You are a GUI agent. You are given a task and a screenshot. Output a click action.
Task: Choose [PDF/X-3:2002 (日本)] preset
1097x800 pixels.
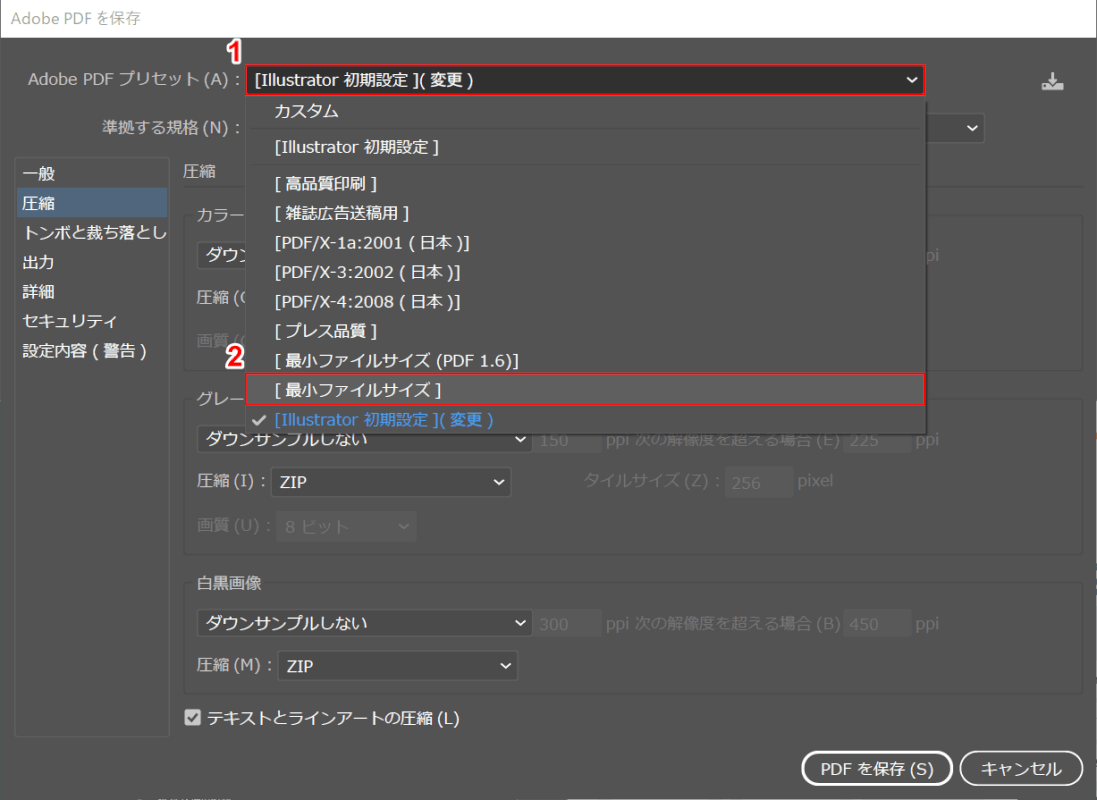585,272
